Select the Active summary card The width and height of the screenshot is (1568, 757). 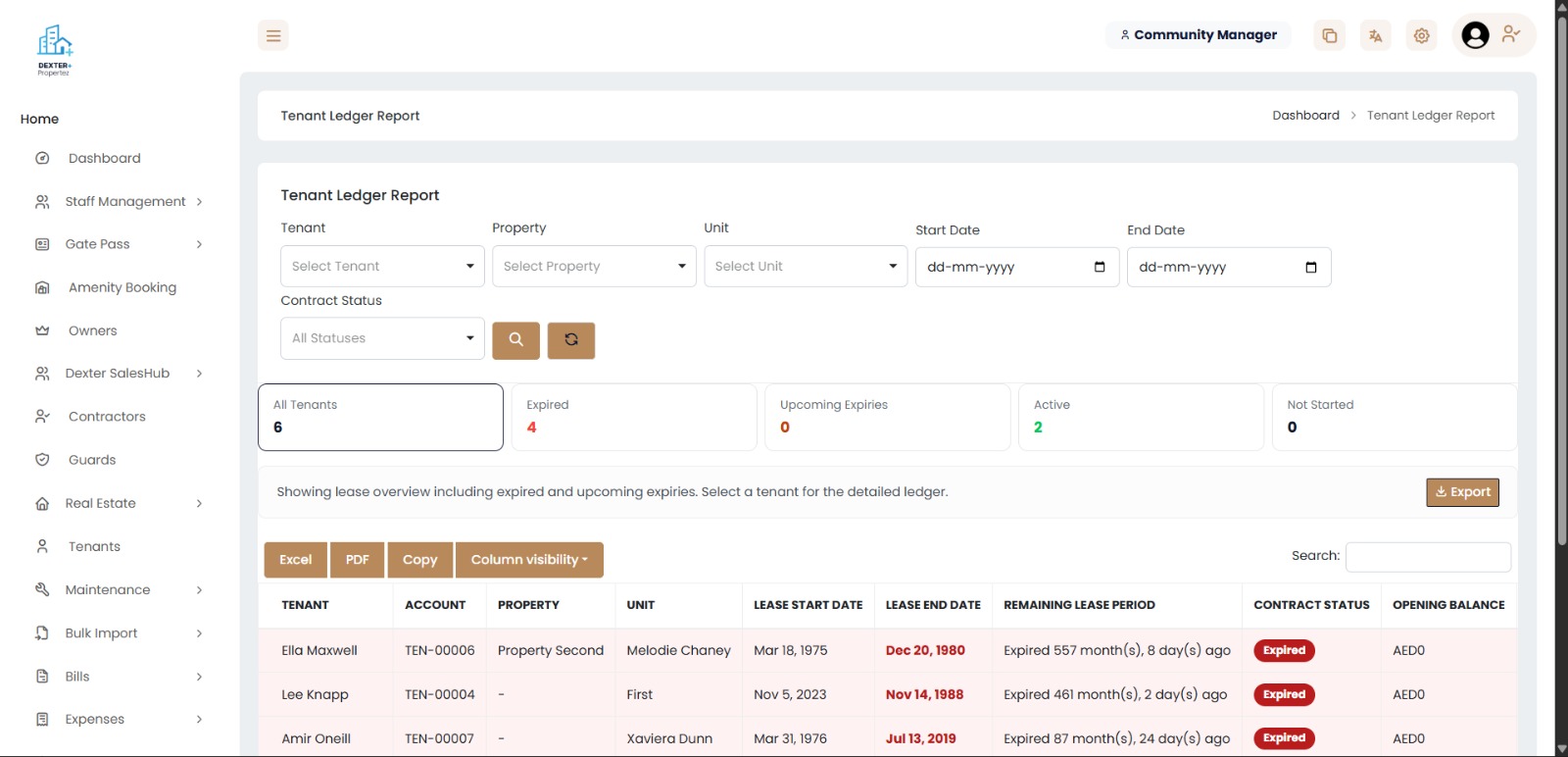[x=1142, y=417]
